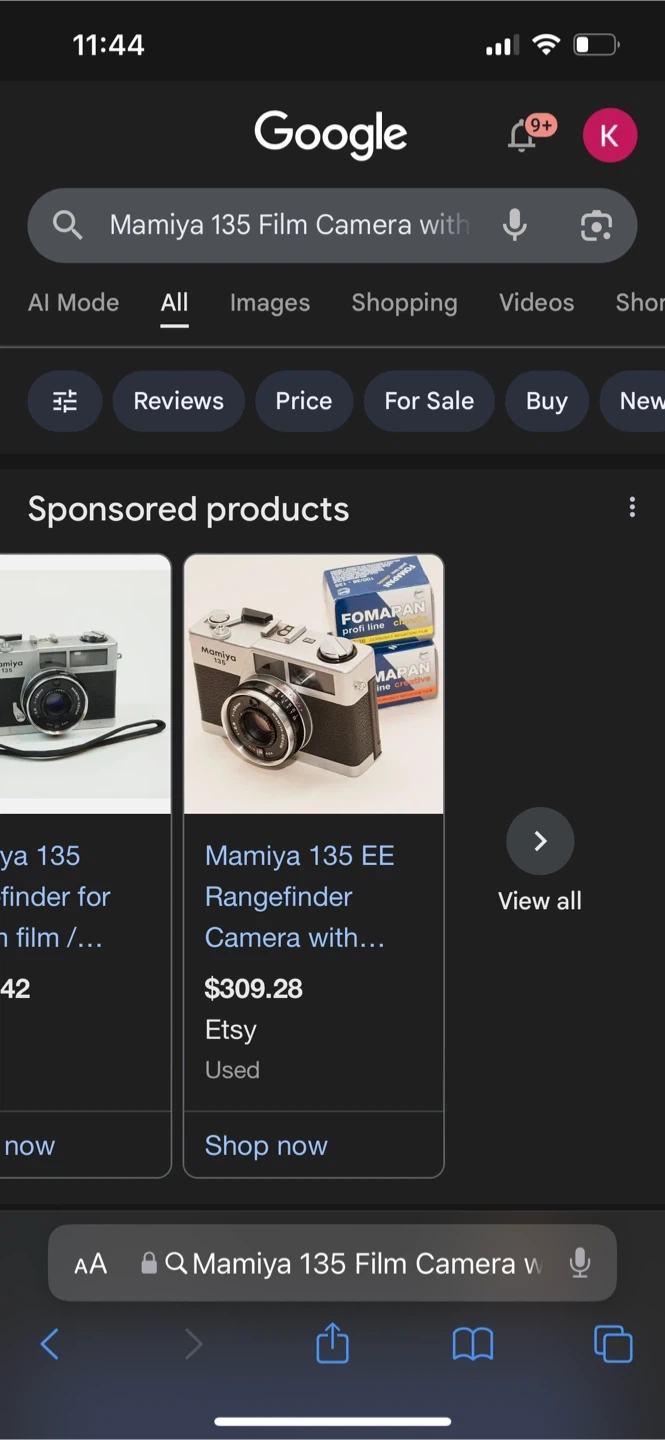Open the account profile avatar
This screenshot has height=1440, width=665.
pyautogui.click(x=609, y=135)
